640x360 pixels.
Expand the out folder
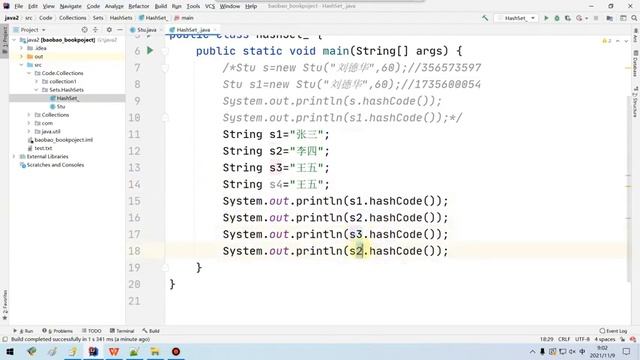point(22,56)
